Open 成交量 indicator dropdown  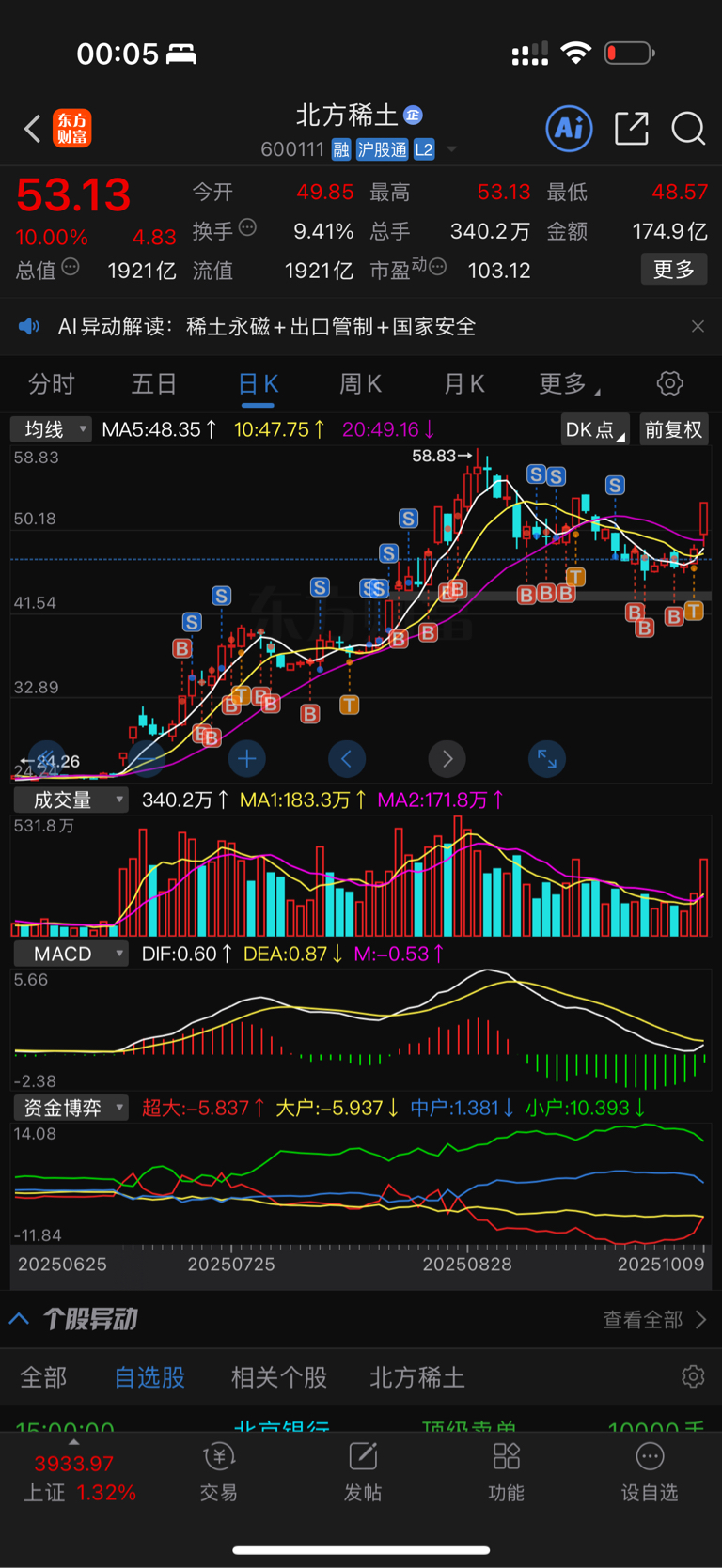tap(71, 800)
